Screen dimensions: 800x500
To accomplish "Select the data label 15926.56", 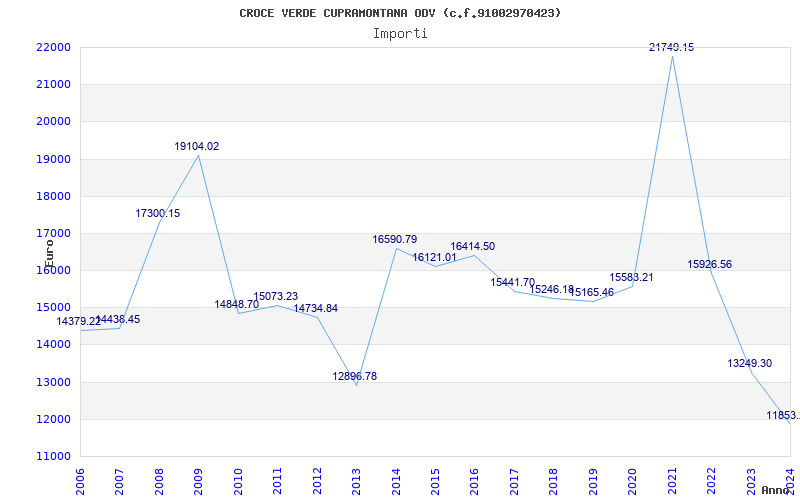I will [x=710, y=265].
